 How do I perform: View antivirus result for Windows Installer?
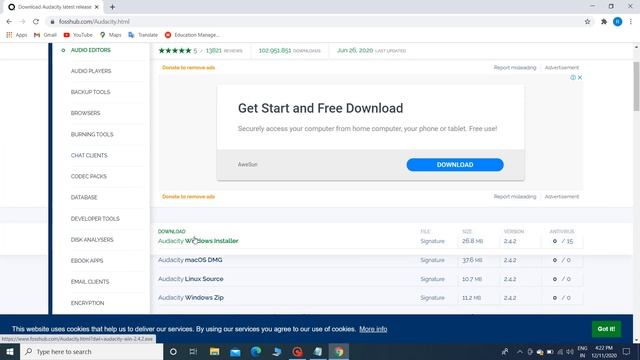pyautogui.click(x=563, y=241)
